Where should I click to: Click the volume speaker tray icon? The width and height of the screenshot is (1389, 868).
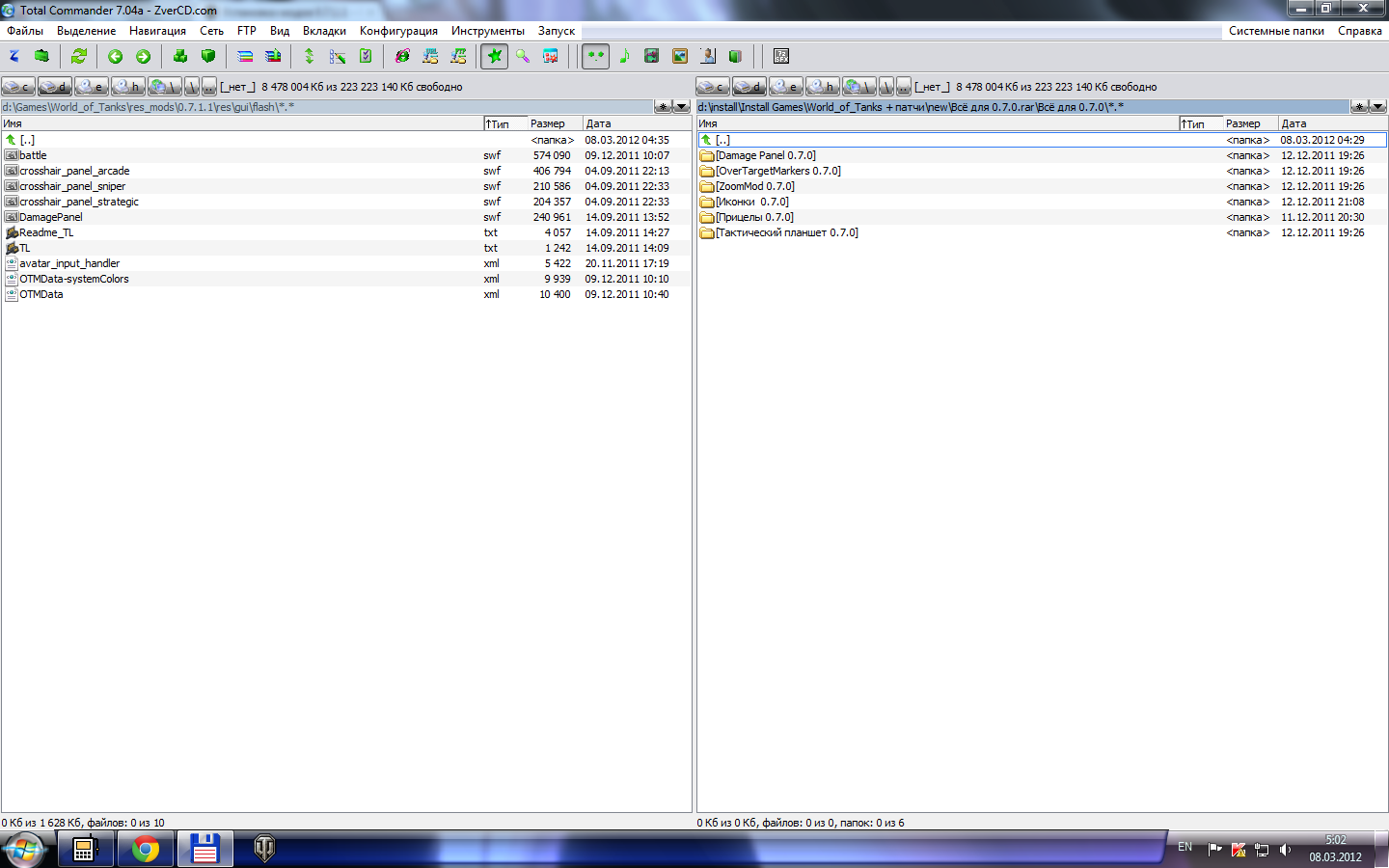tap(1285, 850)
